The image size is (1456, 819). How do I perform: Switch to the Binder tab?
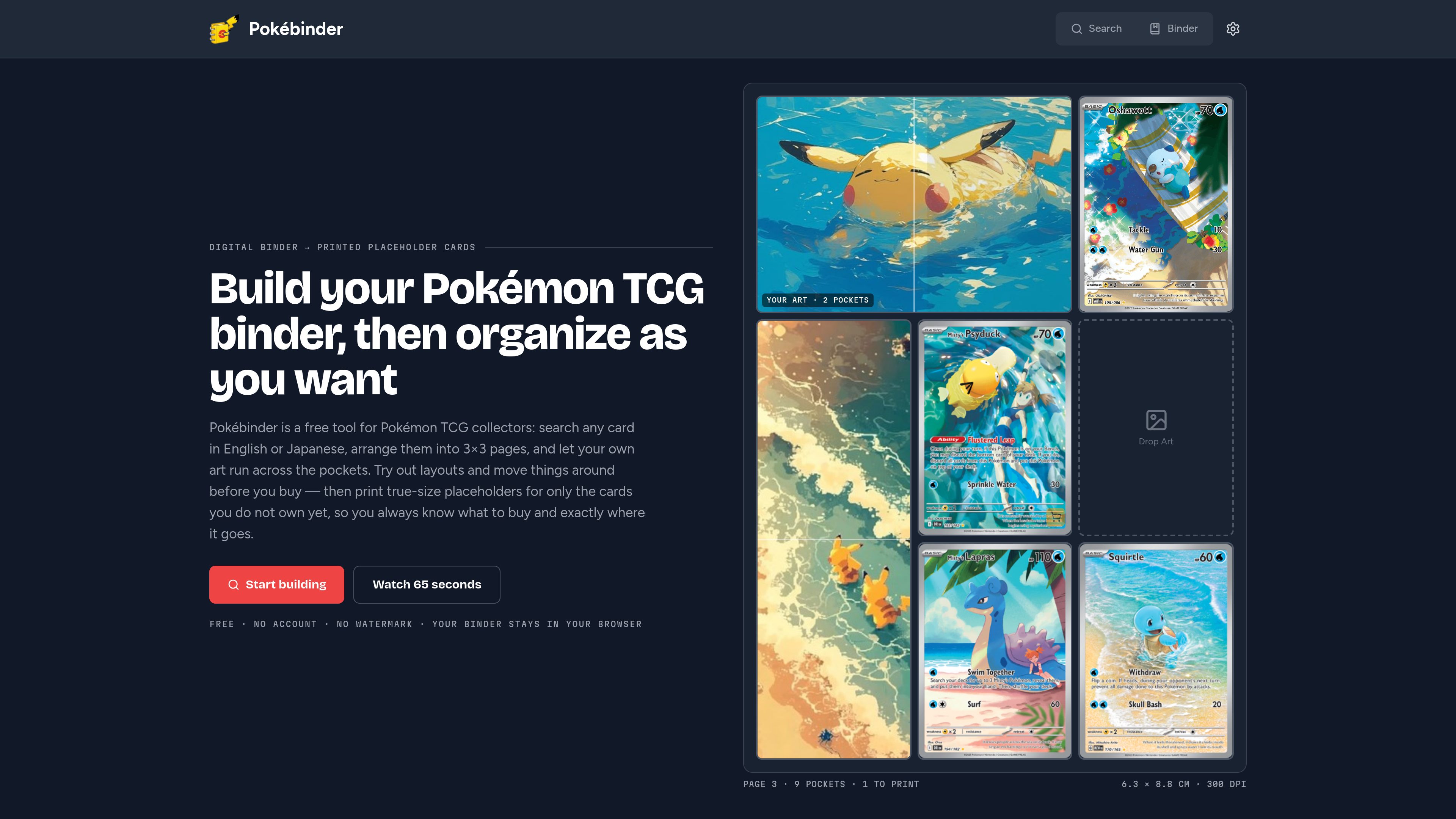tap(1174, 29)
